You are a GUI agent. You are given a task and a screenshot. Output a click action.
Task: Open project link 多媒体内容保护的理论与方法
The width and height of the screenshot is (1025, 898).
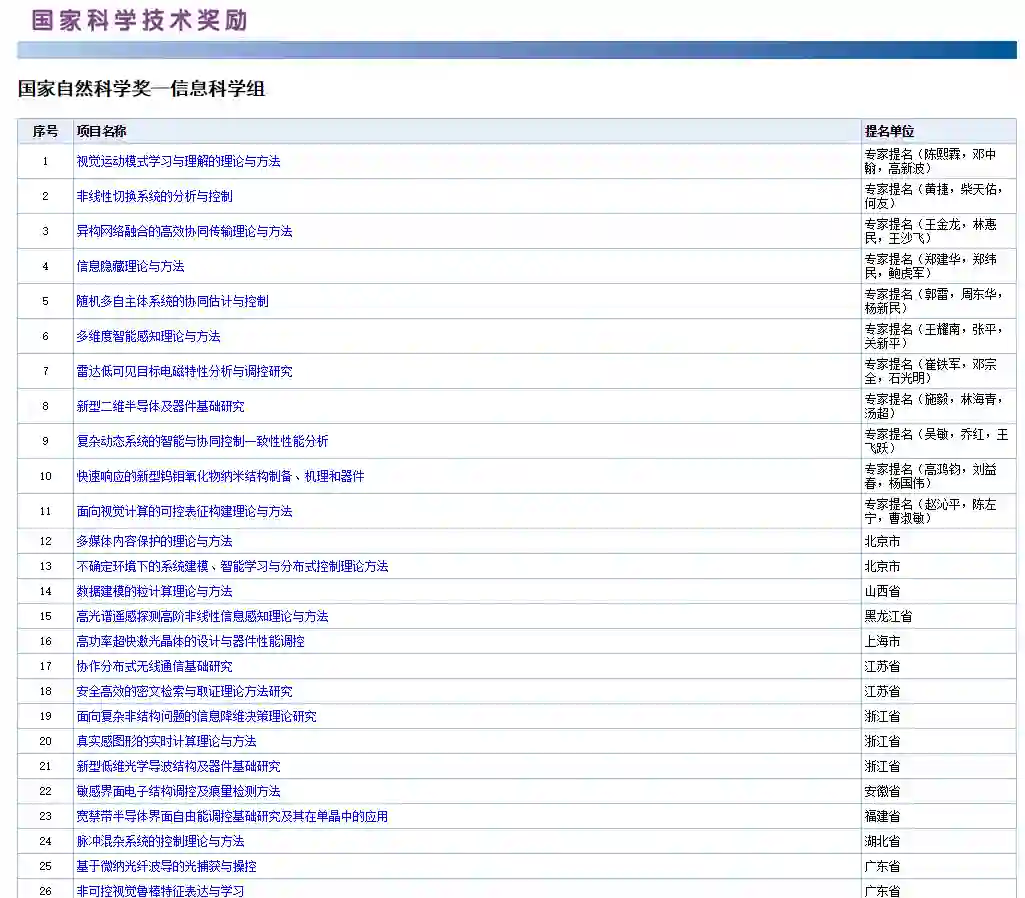[x=154, y=541]
